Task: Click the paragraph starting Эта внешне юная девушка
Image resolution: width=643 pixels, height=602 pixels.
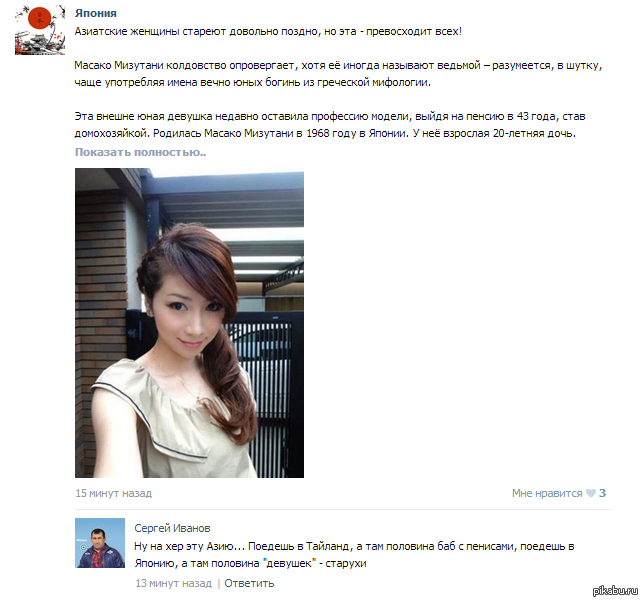Action: (x=330, y=125)
